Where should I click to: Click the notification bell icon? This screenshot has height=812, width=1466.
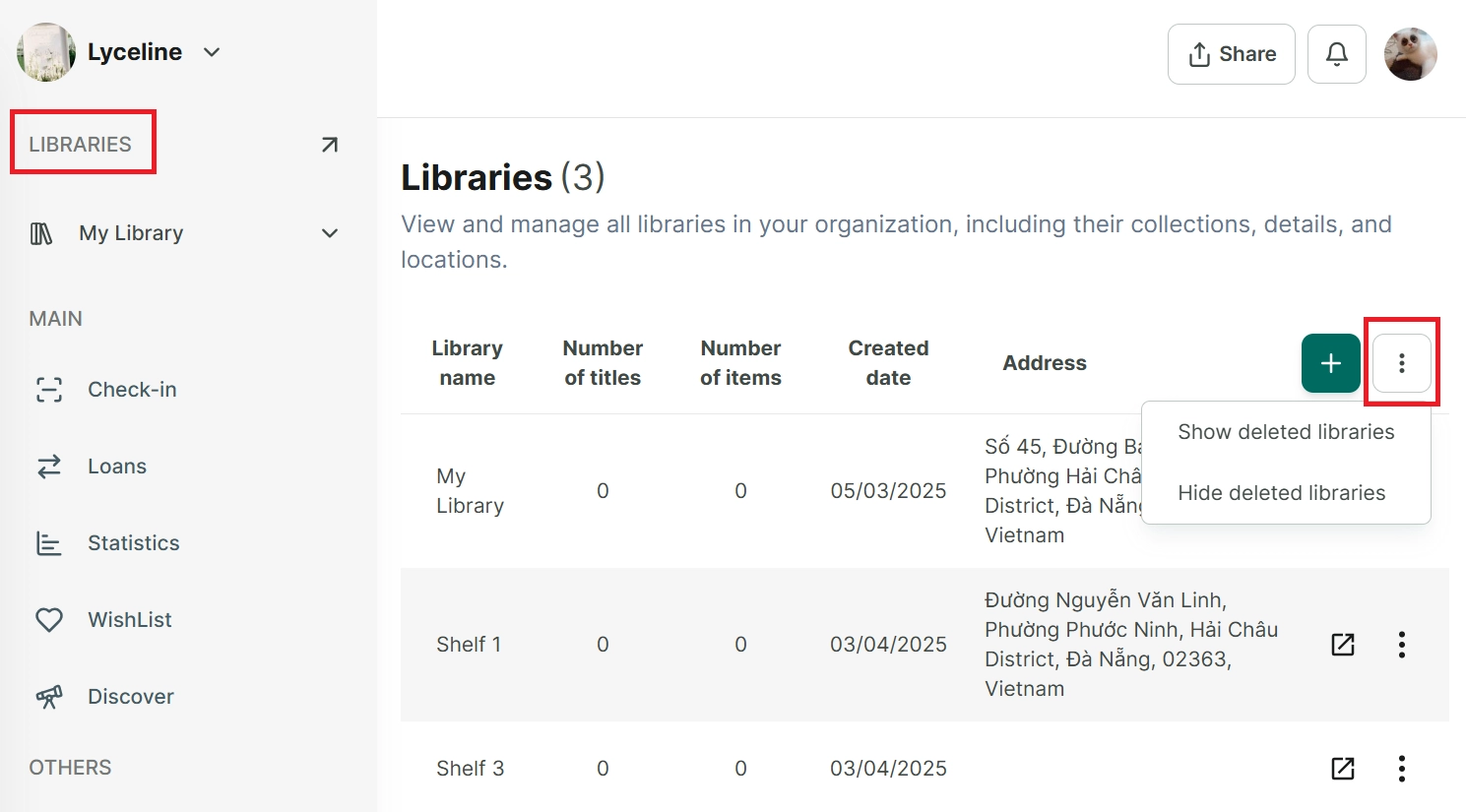(x=1336, y=54)
